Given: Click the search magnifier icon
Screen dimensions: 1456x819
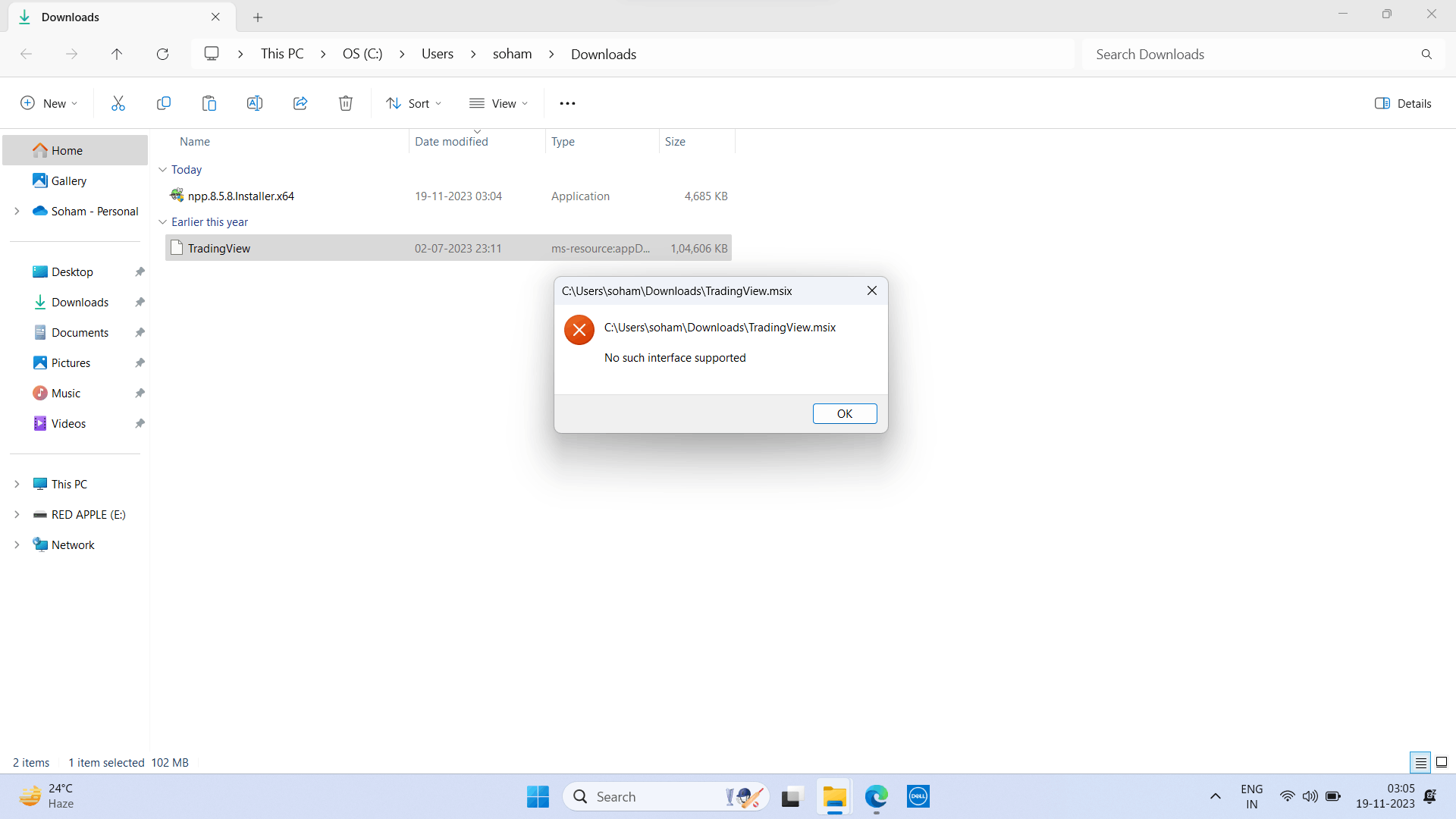Looking at the screenshot, I should [1426, 54].
